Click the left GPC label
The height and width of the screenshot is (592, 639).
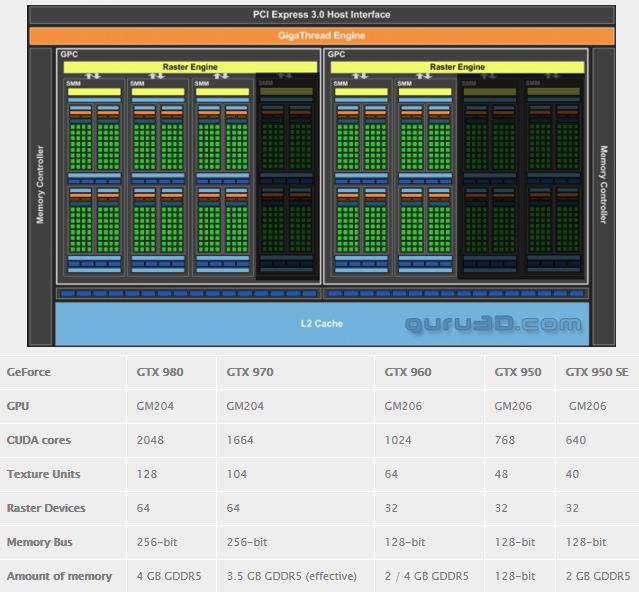(x=69, y=55)
